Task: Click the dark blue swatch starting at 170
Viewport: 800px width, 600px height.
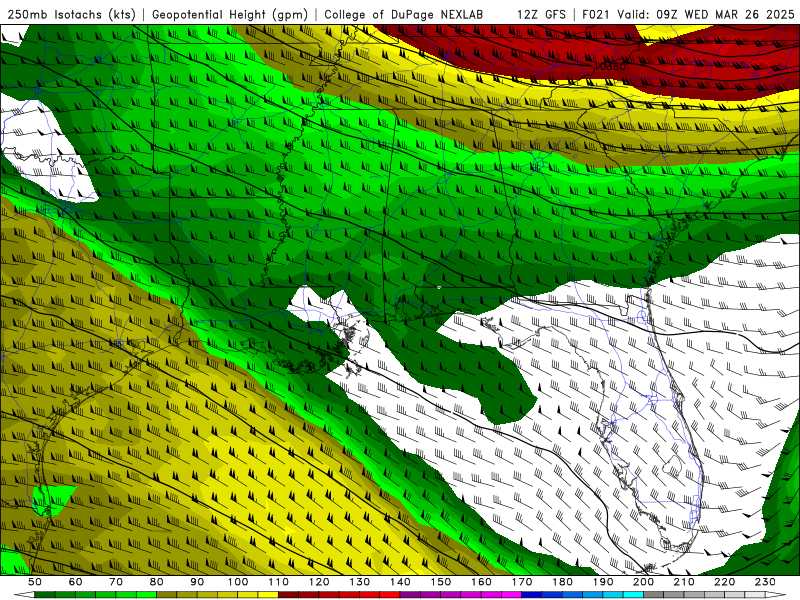Action: click(x=532, y=595)
